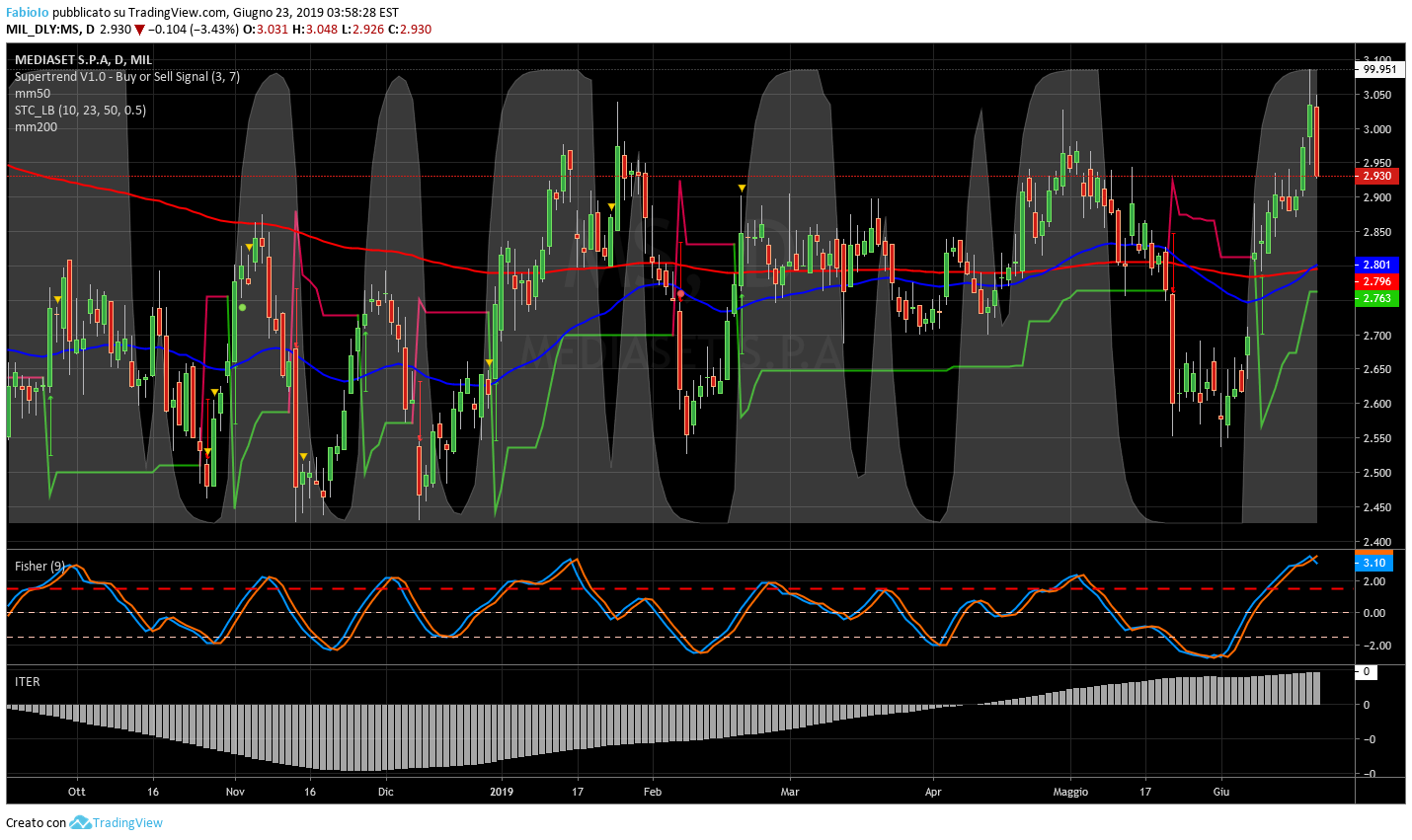The width and height of the screenshot is (1412, 840).
Task: Click the ITER pane label
Action: click(28, 681)
